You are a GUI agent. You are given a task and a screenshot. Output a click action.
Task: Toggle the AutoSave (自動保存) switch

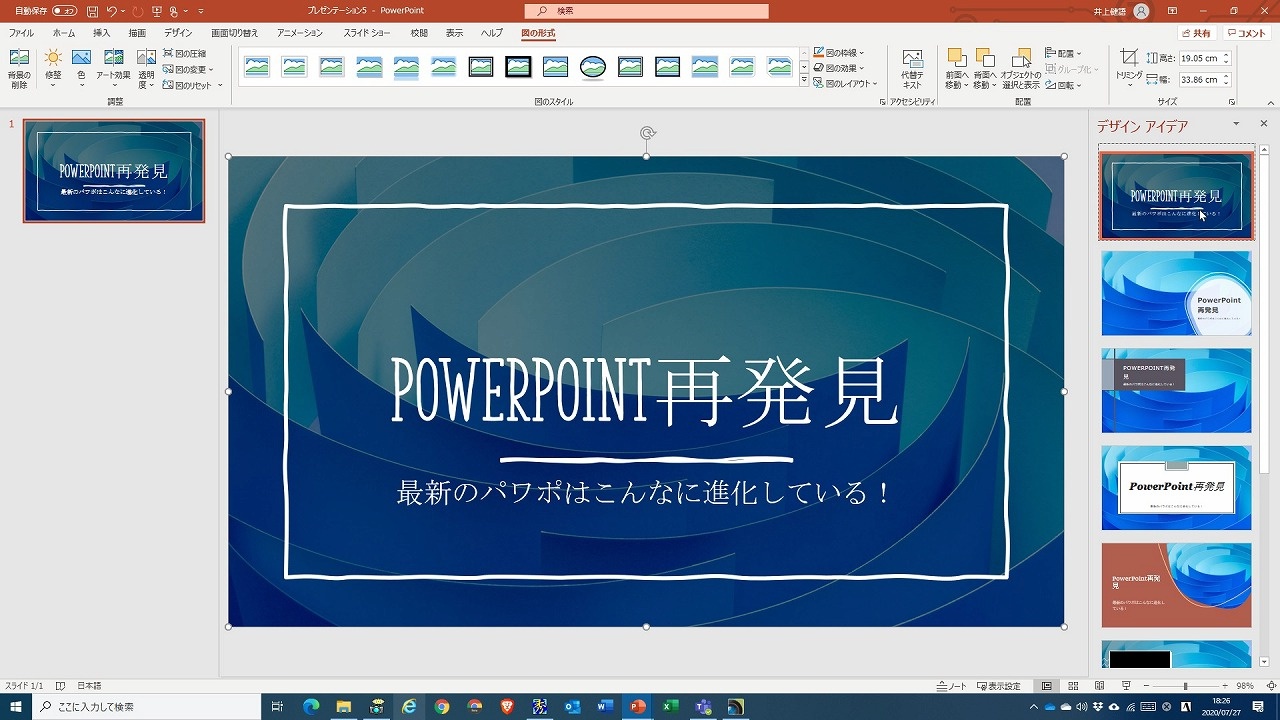[64, 11]
